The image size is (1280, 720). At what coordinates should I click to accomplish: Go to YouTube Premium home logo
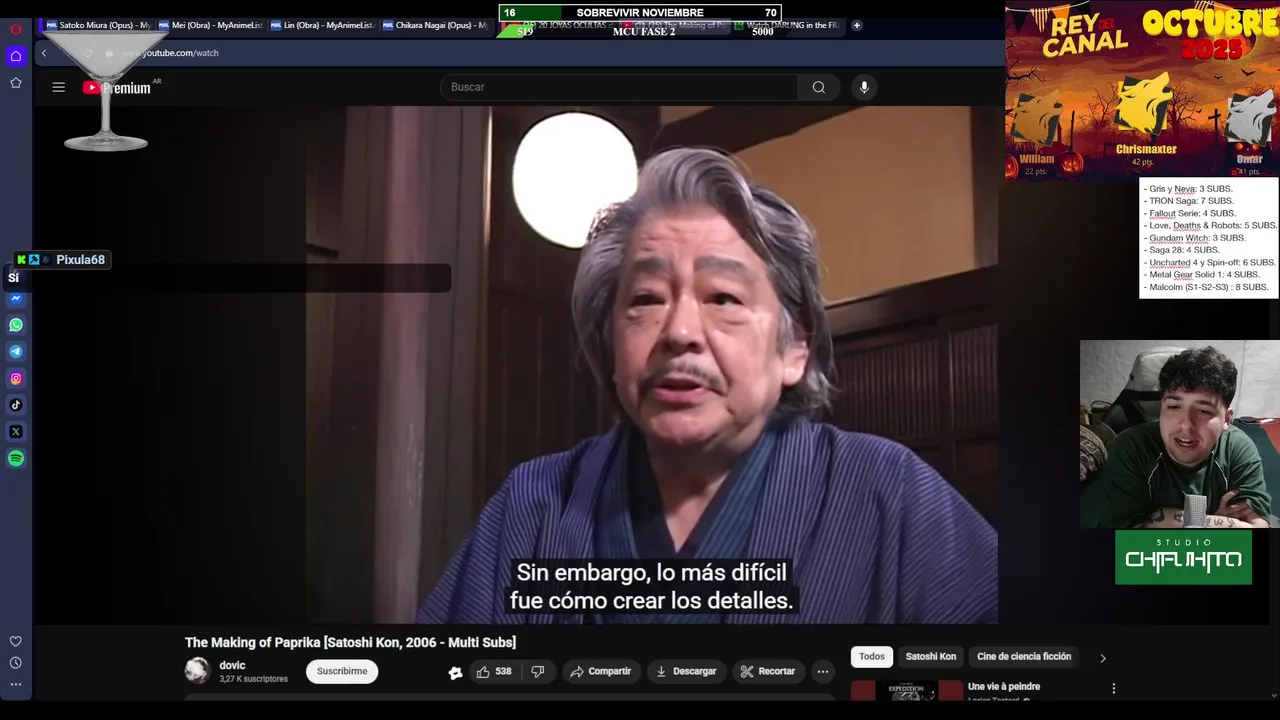119,88
